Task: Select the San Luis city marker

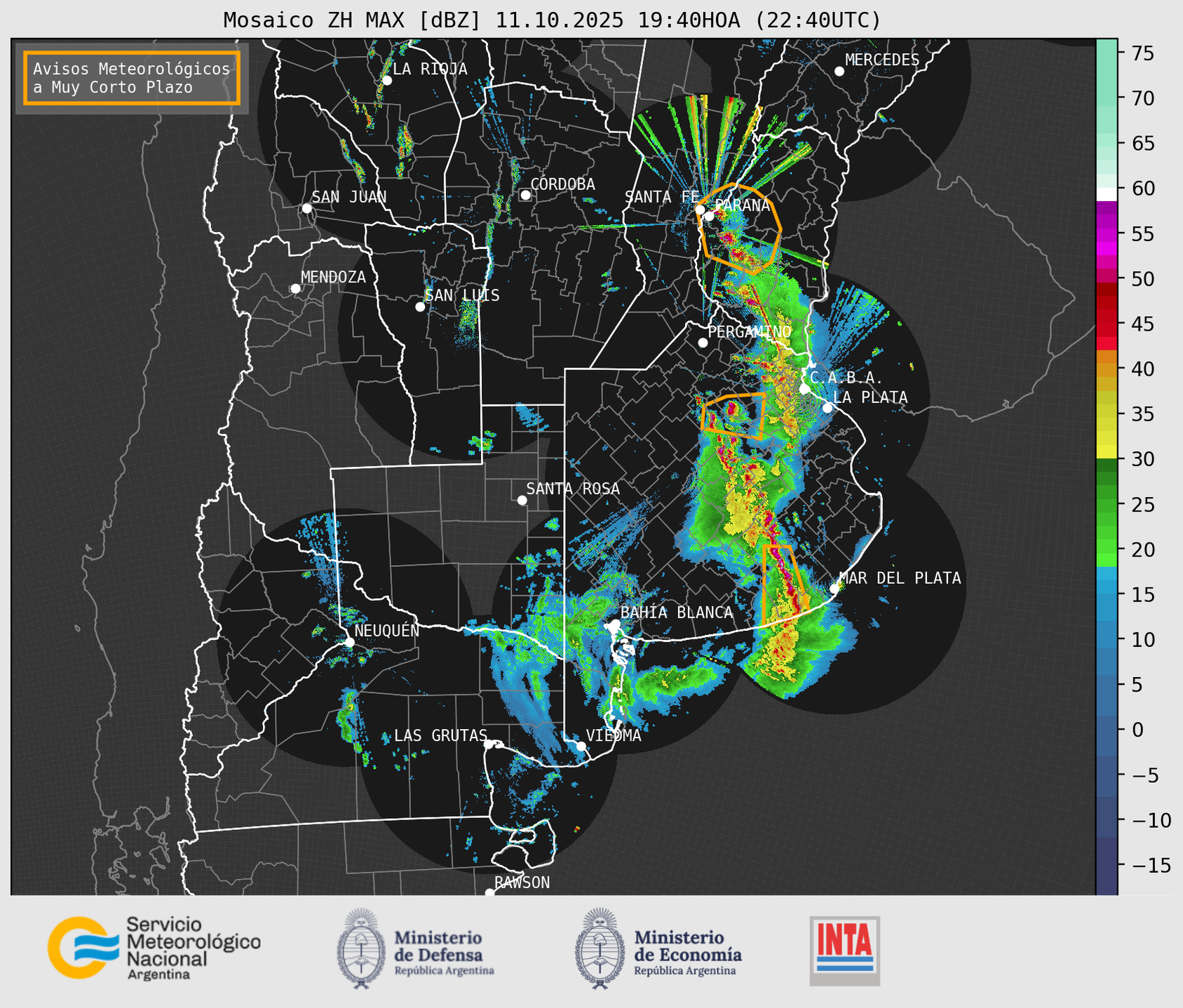Action: [420, 307]
